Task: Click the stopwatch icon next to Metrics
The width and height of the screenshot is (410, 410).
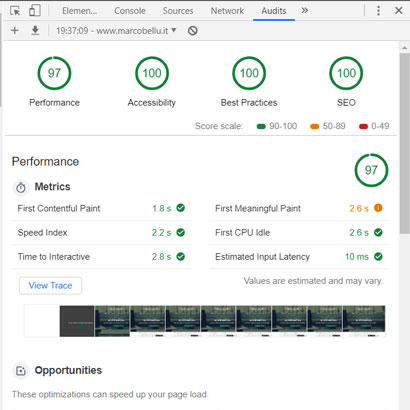Action: [x=21, y=187]
